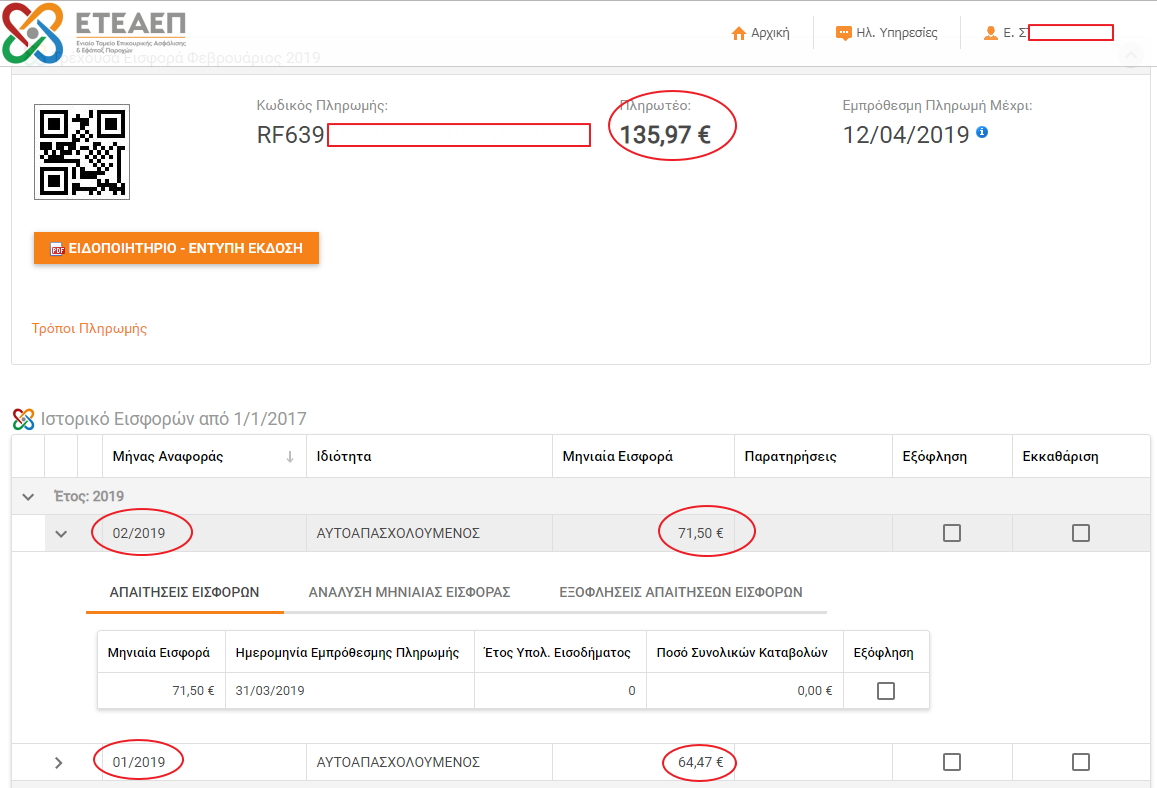The image size is (1157, 788).
Task: Click the 135,97 € payable amount
Action: [665, 135]
